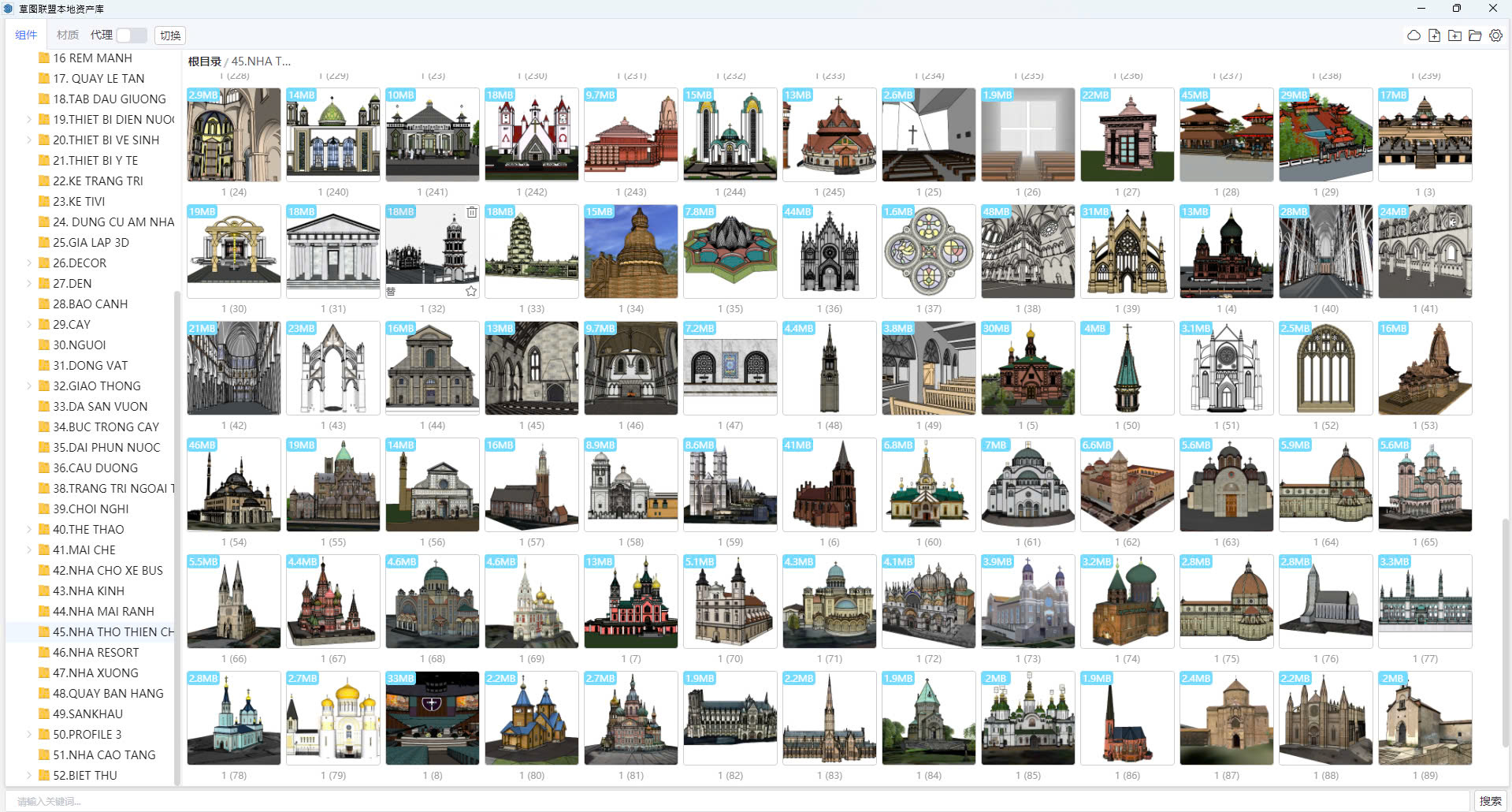The image size is (1512, 812).
Task: Toggle the 代理 proxy switch
Action: [x=132, y=35]
